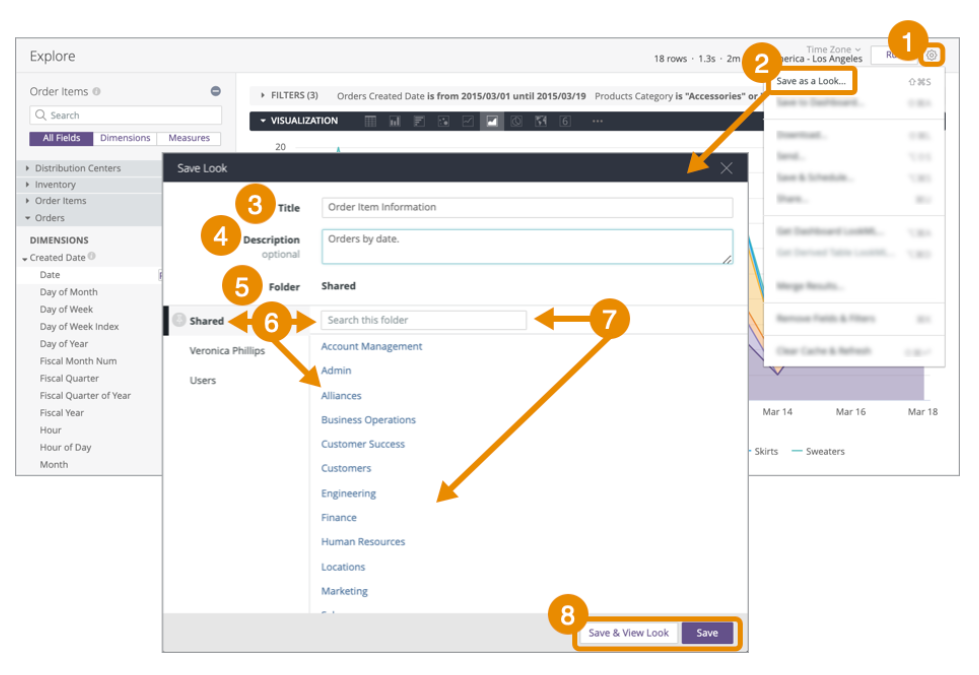Viewport: 979px width, 675px height.
Task: Click the Shared folder avatar icon
Action: click(179, 320)
